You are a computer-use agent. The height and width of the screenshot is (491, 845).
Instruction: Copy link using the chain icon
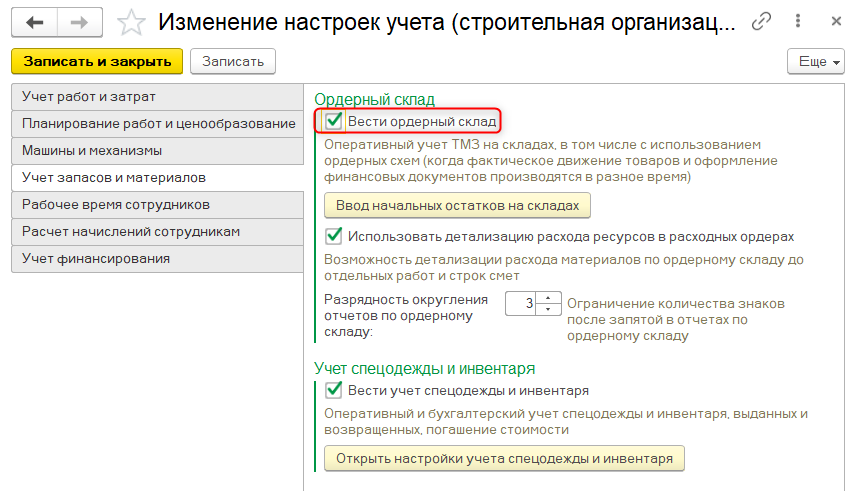point(762,22)
